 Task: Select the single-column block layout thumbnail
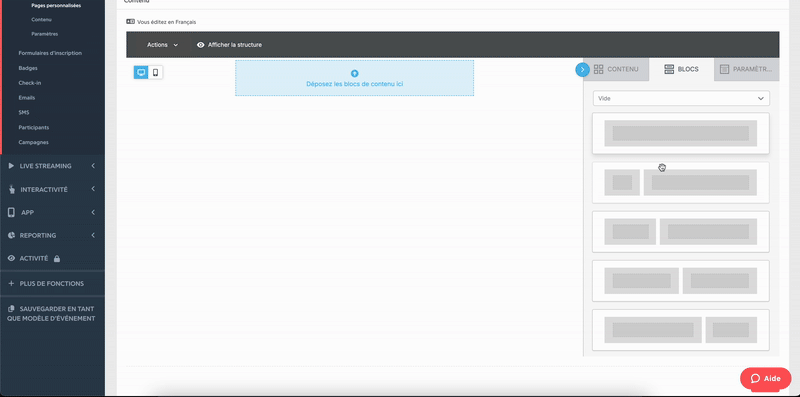pos(681,133)
